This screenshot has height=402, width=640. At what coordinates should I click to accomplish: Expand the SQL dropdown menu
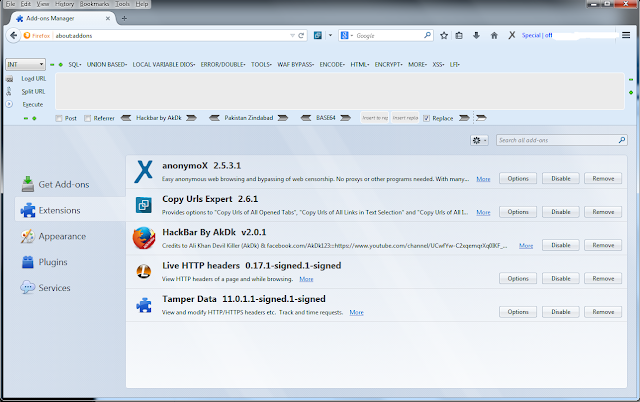(x=75, y=64)
